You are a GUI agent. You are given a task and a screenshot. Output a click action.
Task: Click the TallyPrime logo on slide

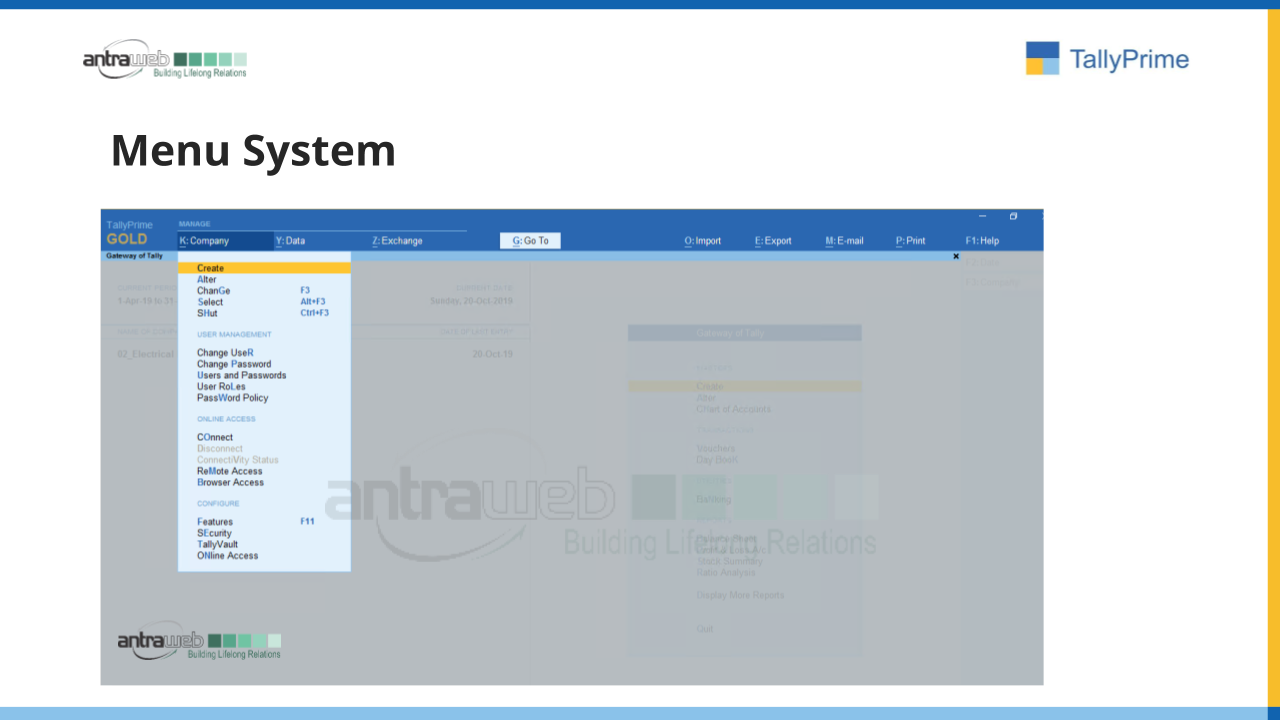[x=1107, y=58]
